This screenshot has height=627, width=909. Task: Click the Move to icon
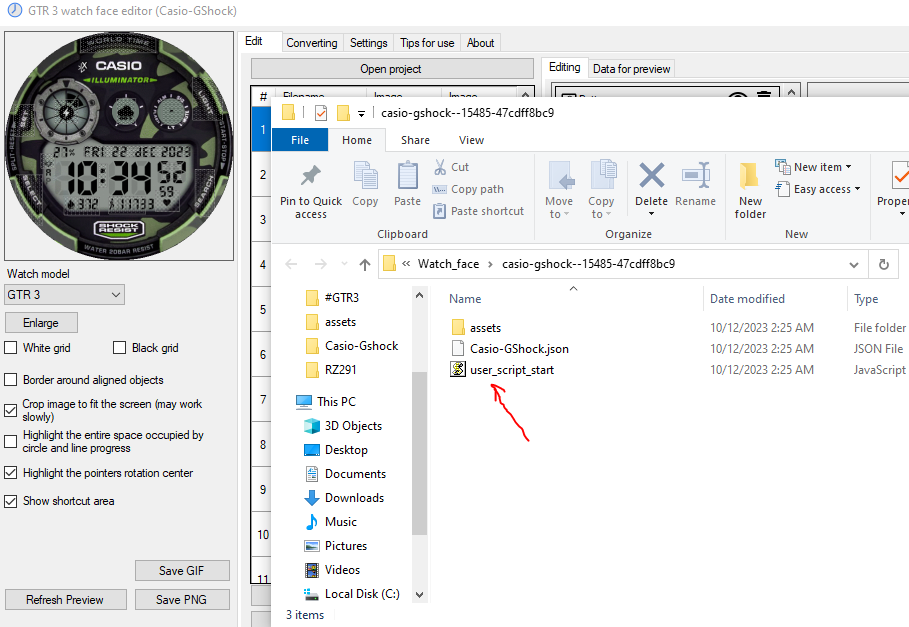561,176
